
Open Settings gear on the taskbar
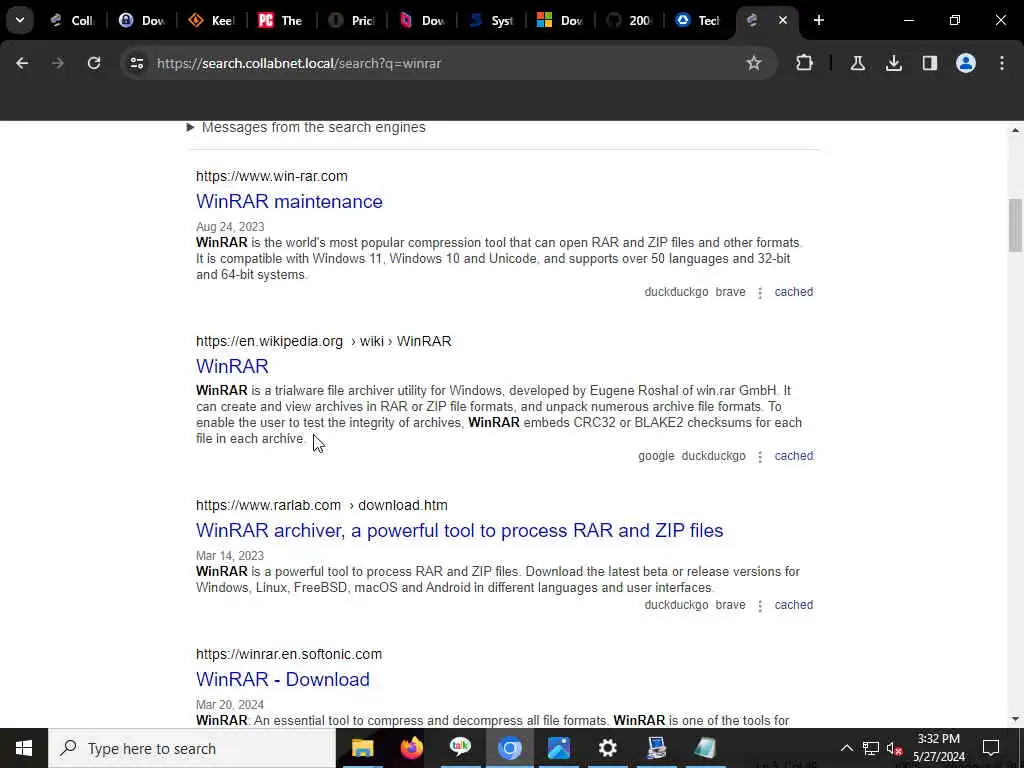(x=608, y=748)
